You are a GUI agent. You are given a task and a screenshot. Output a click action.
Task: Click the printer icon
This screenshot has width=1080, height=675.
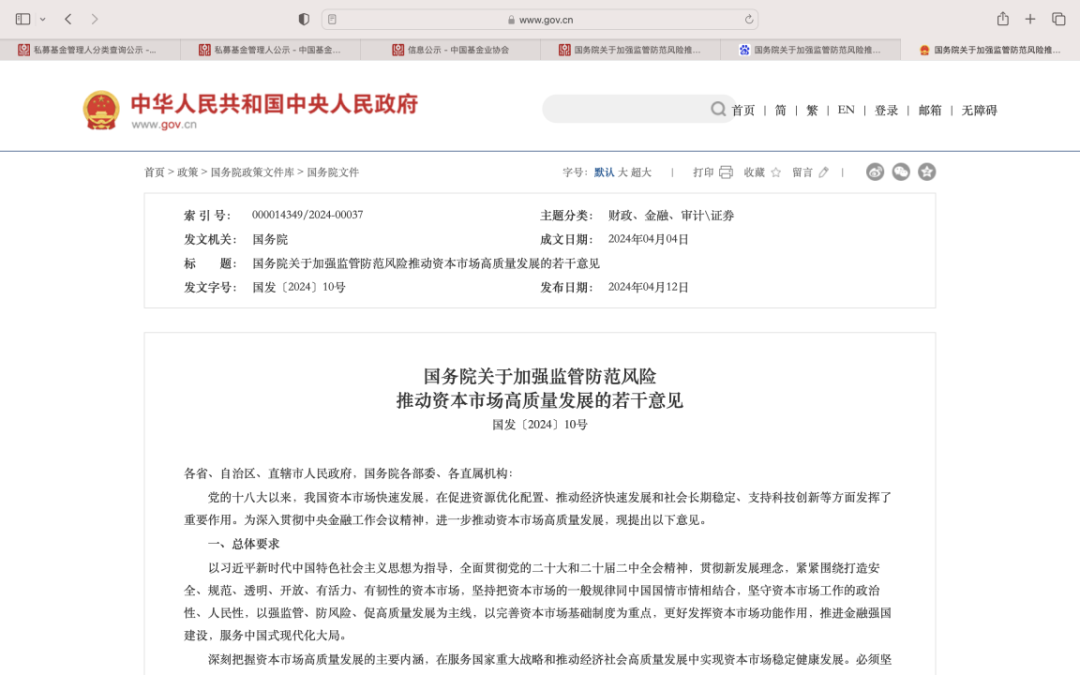726,172
